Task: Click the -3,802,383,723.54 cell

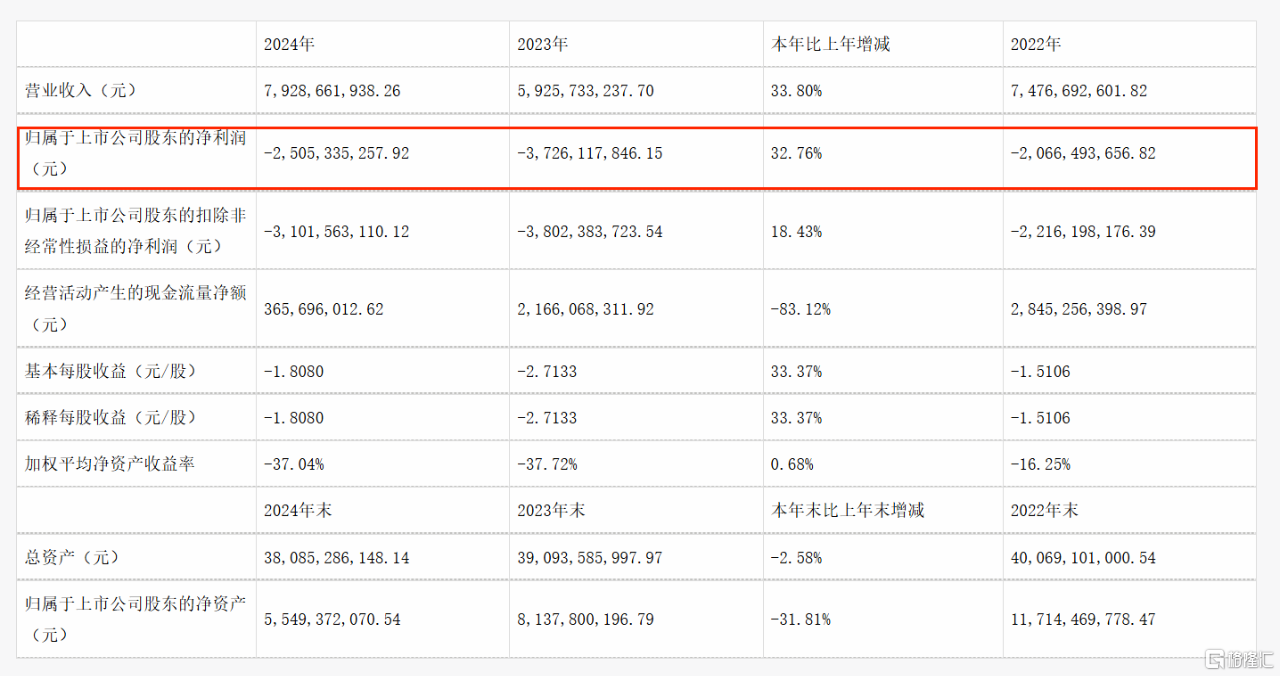Action: point(590,232)
